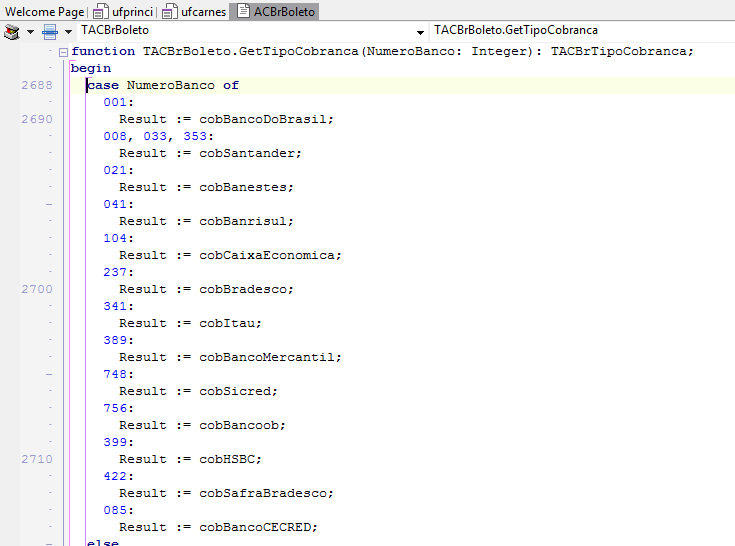Click 'cobBanestes' identifier

pos(243,187)
